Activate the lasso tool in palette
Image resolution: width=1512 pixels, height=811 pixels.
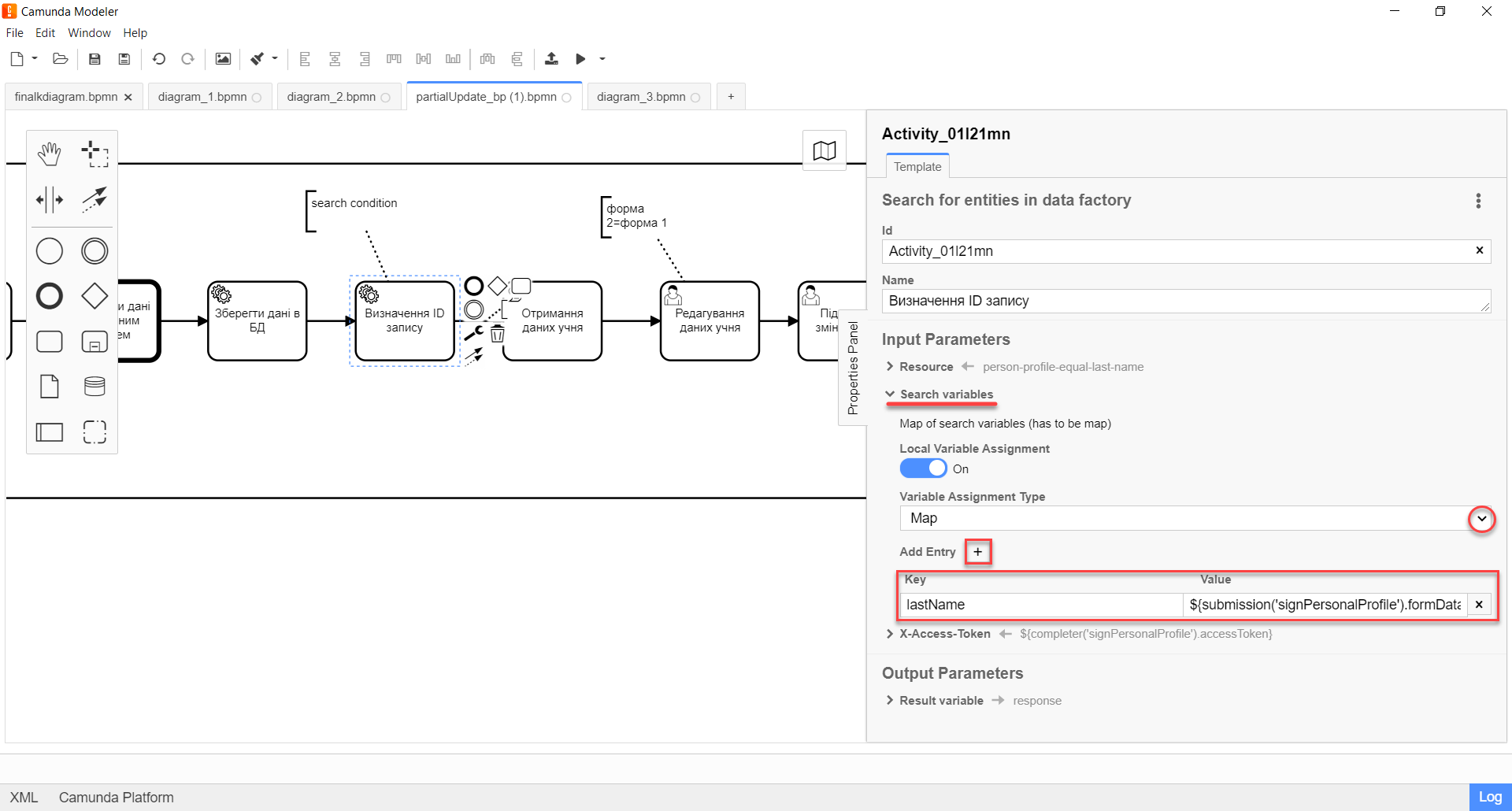(x=94, y=154)
